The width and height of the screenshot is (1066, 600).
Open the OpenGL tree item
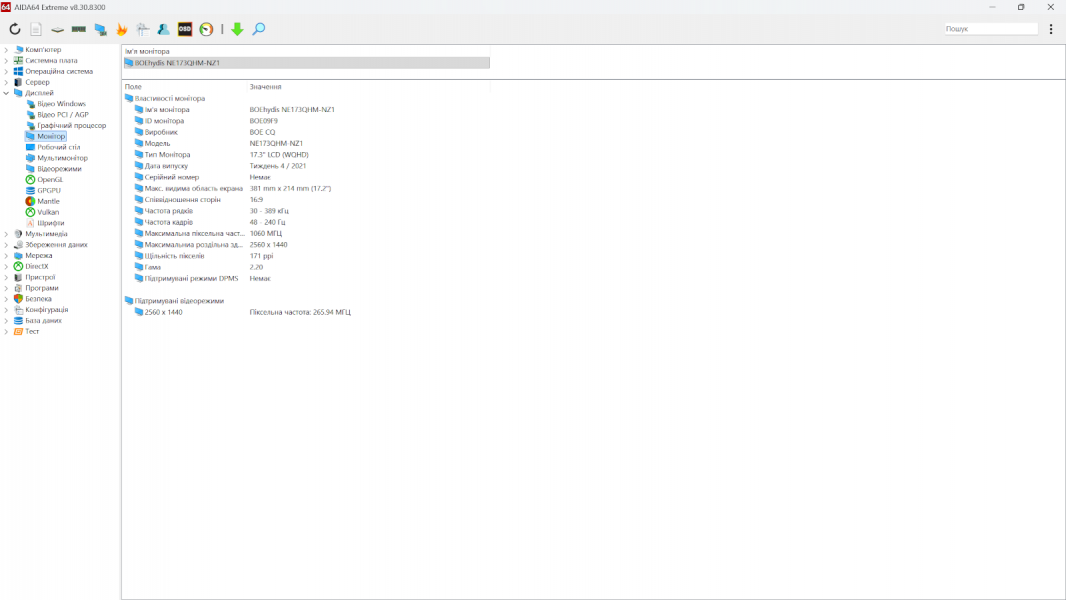click(50, 180)
